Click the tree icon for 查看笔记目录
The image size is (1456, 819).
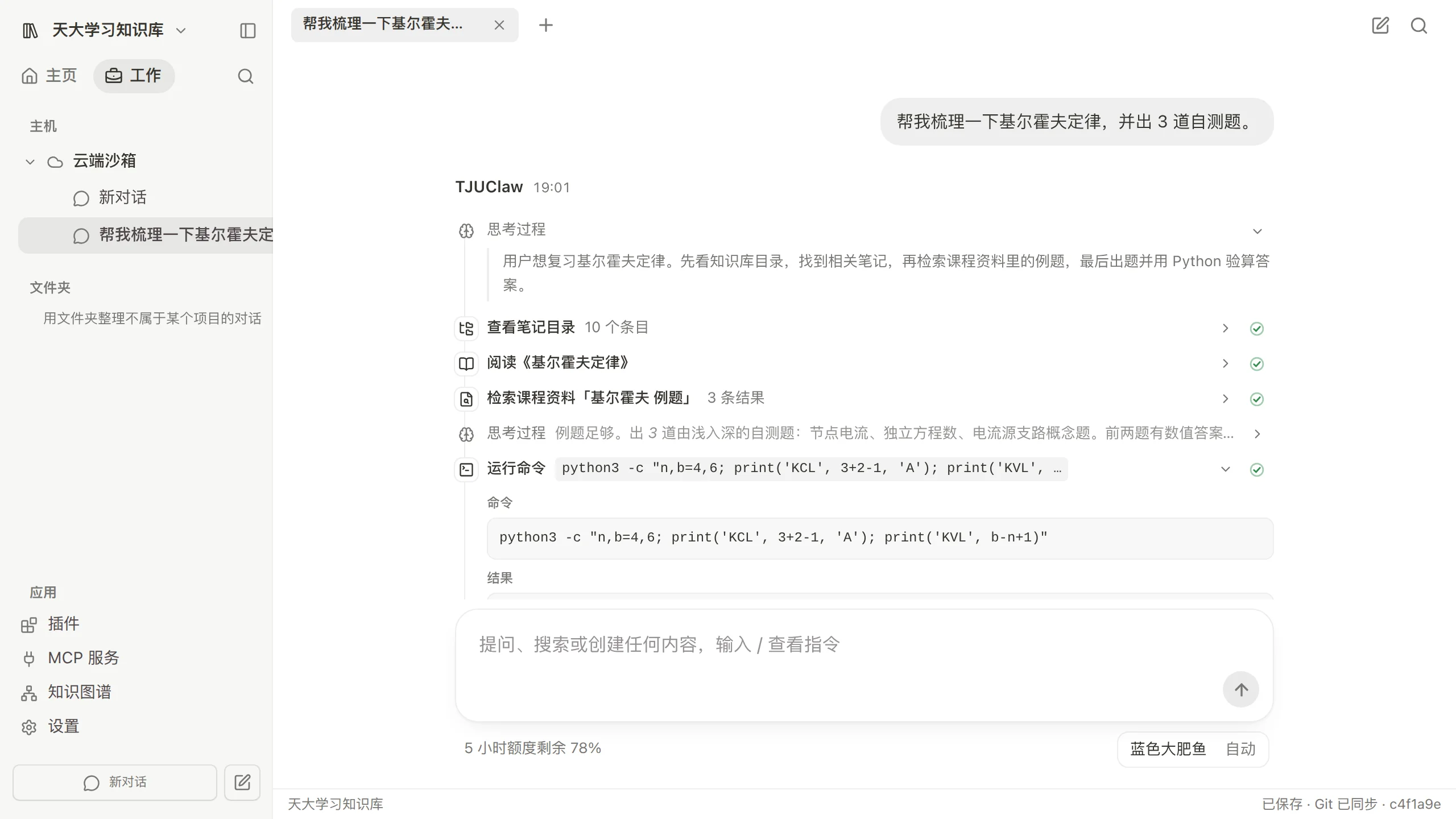pyautogui.click(x=466, y=328)
